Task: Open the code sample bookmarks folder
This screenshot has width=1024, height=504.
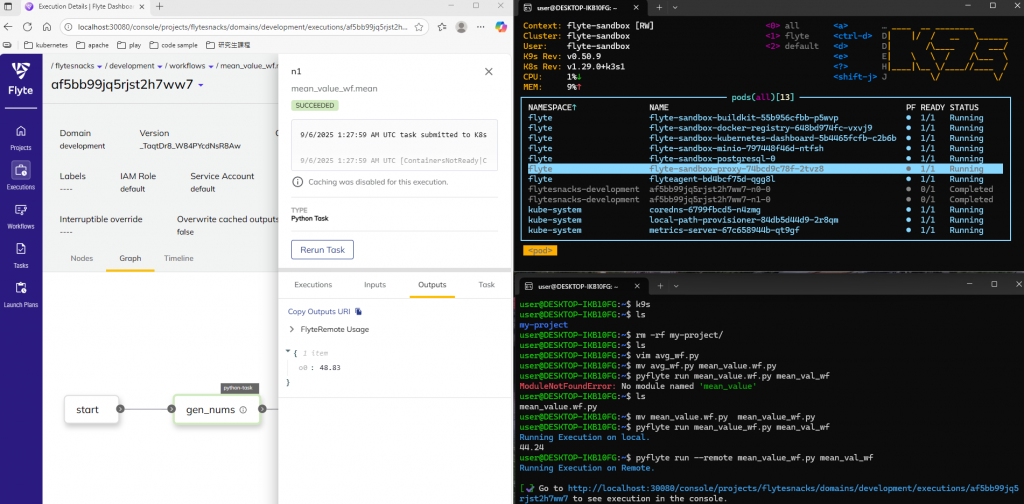Action: point(173,45)
